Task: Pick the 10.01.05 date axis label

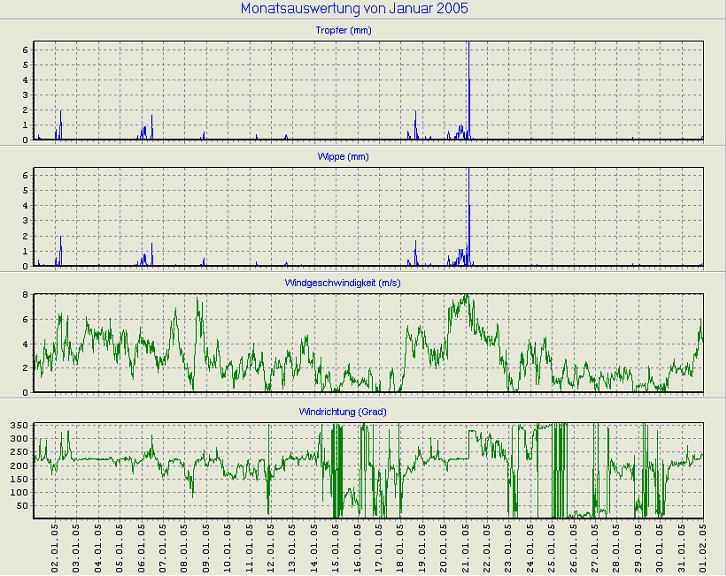Action: click(x=228, y=546)
